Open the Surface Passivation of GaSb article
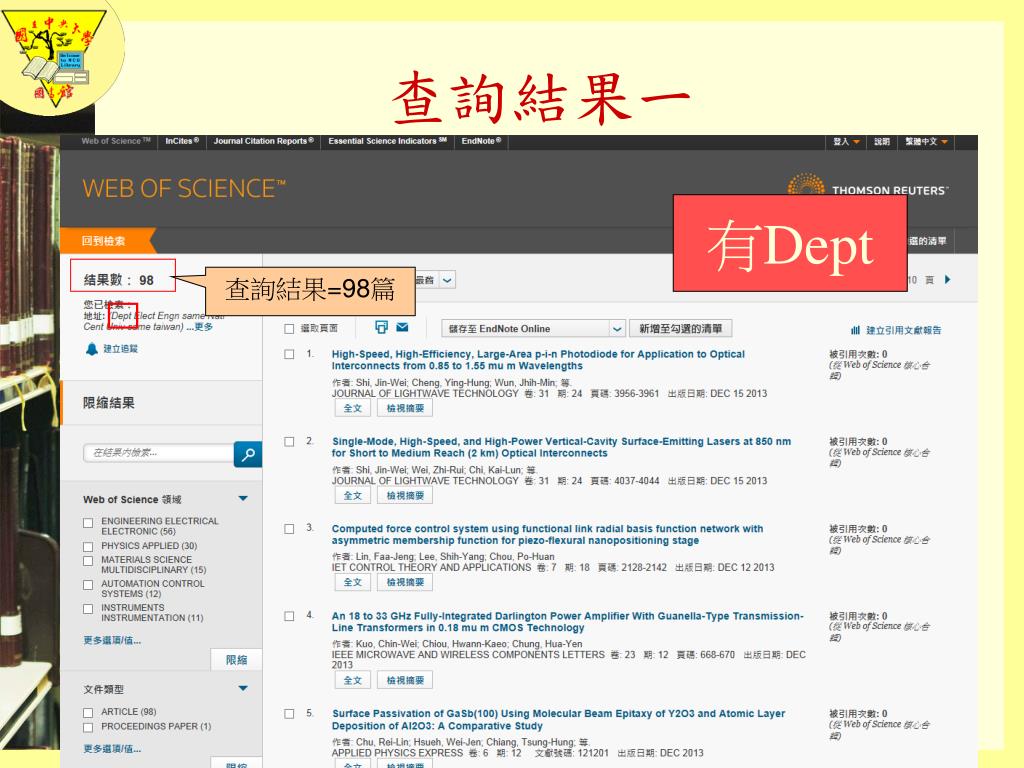1024x768 pixels. [558, 720]
